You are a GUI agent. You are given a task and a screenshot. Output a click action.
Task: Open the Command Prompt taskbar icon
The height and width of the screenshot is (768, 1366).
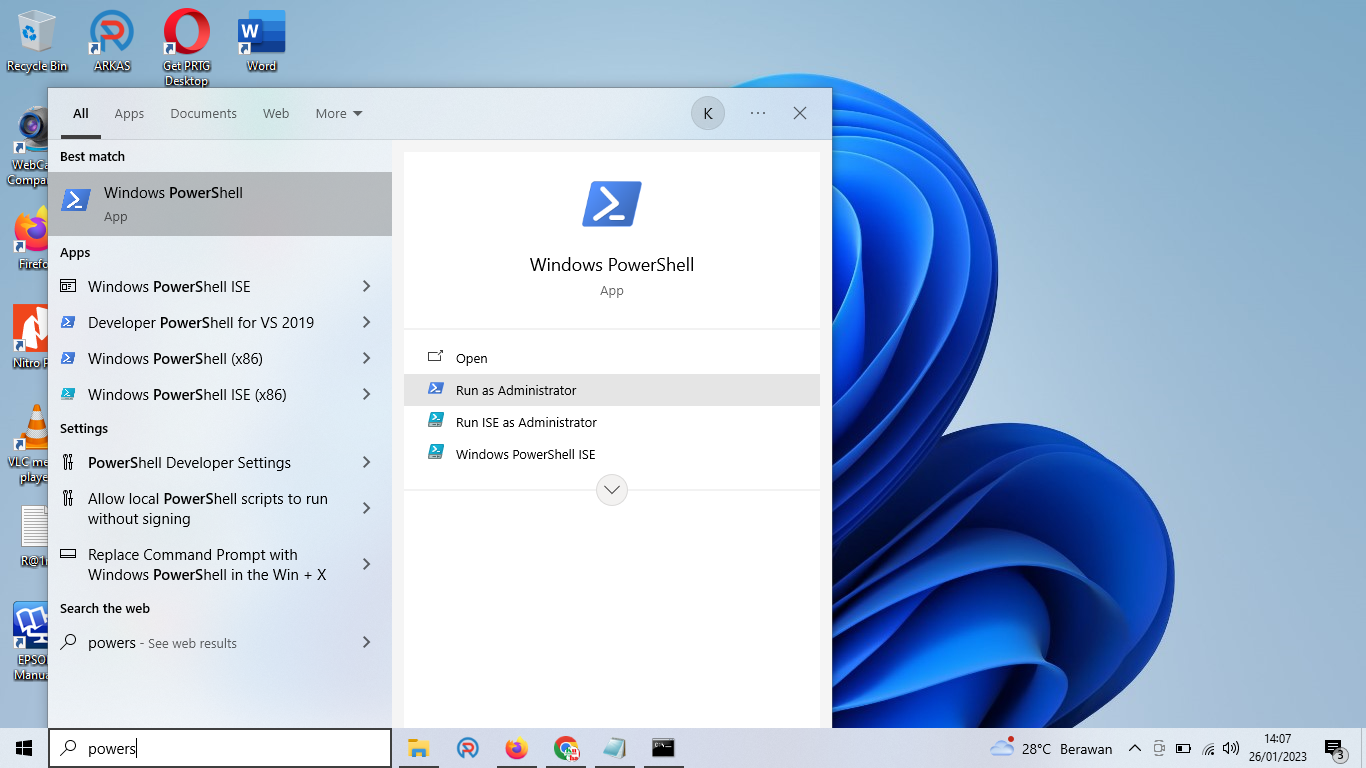pyautogui.click(x=663, y=748)
